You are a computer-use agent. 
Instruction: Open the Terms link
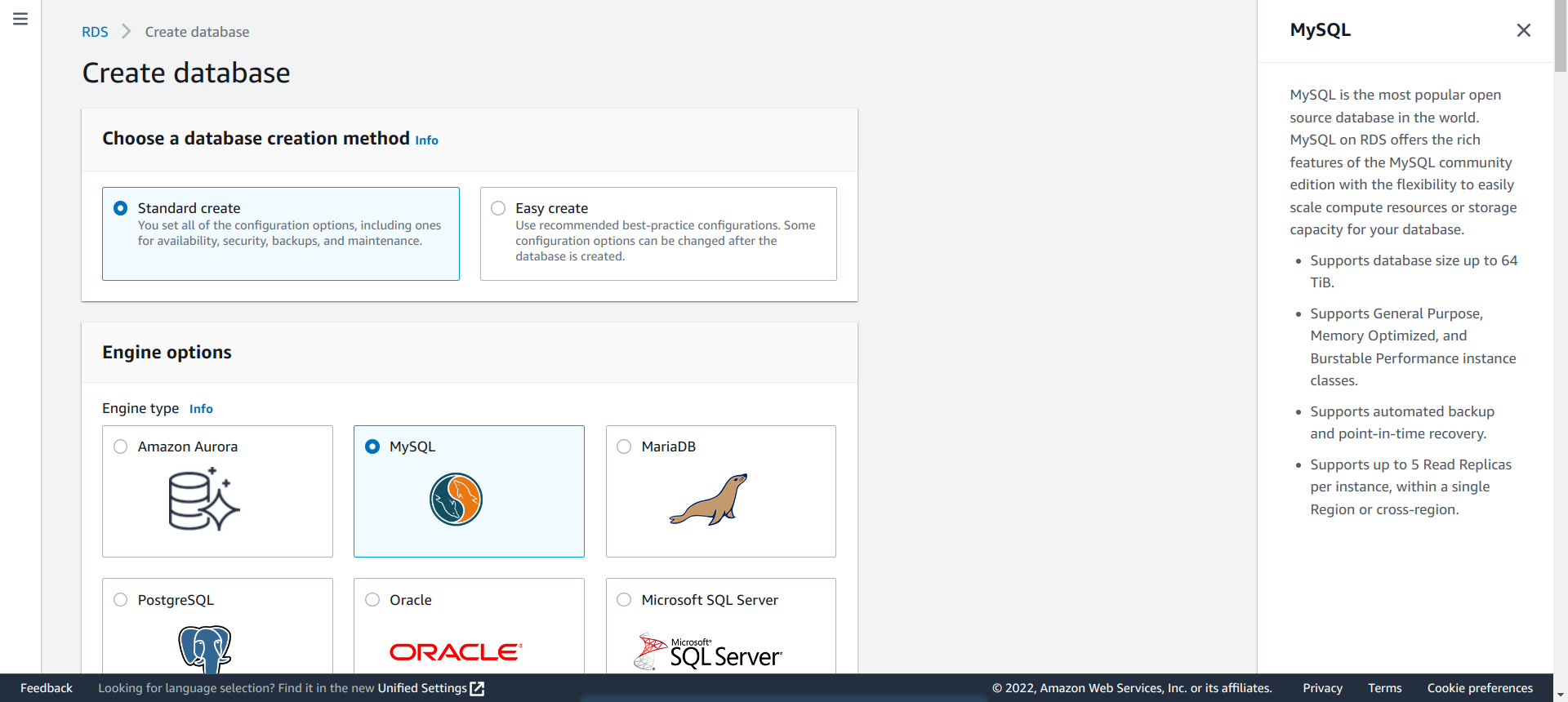point(1384,688)
